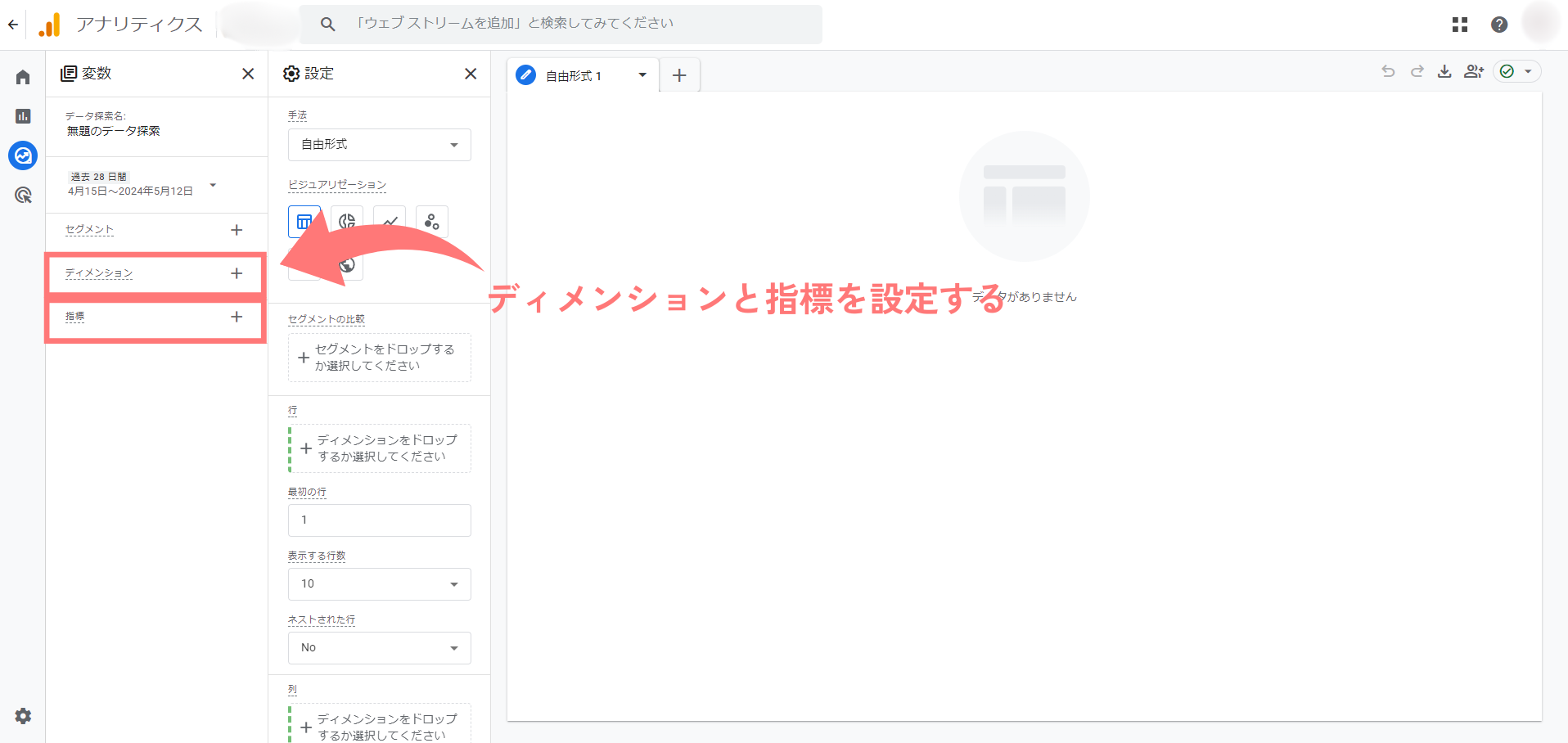Close the 変数 panel

(248, 74)
